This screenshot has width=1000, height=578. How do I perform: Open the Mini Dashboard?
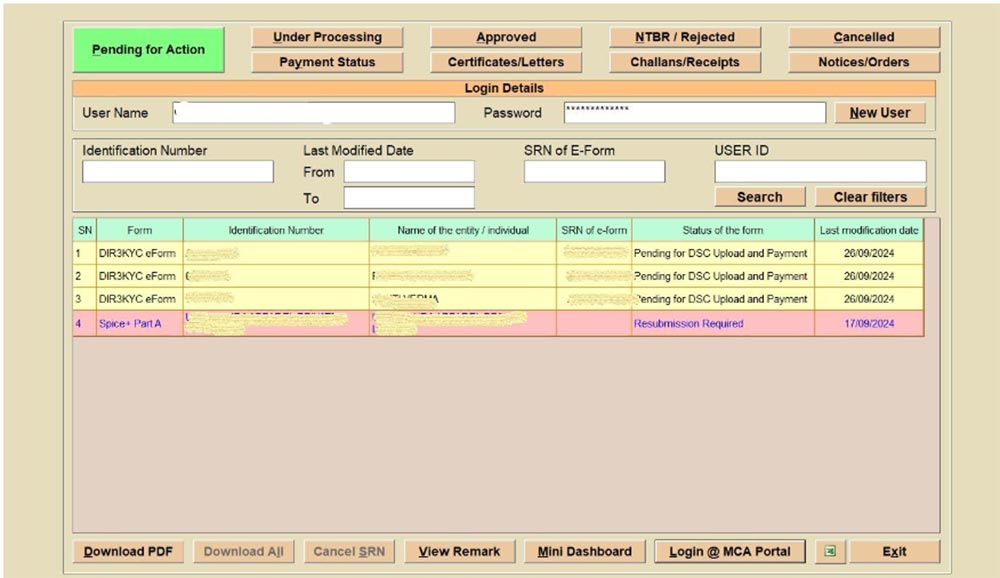tap(585, 551)
